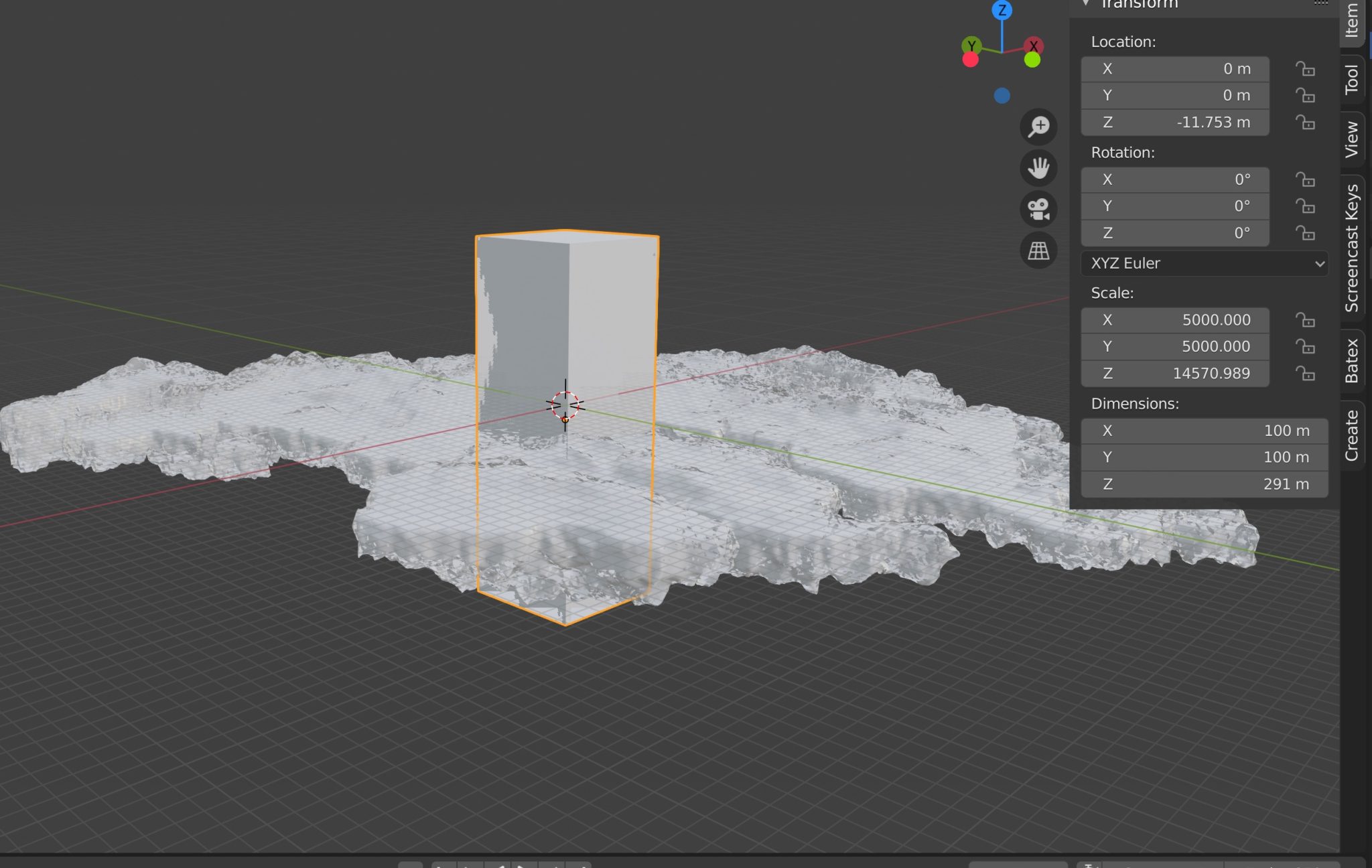Select the Move/Pan hand icon

coord(1038,168)
